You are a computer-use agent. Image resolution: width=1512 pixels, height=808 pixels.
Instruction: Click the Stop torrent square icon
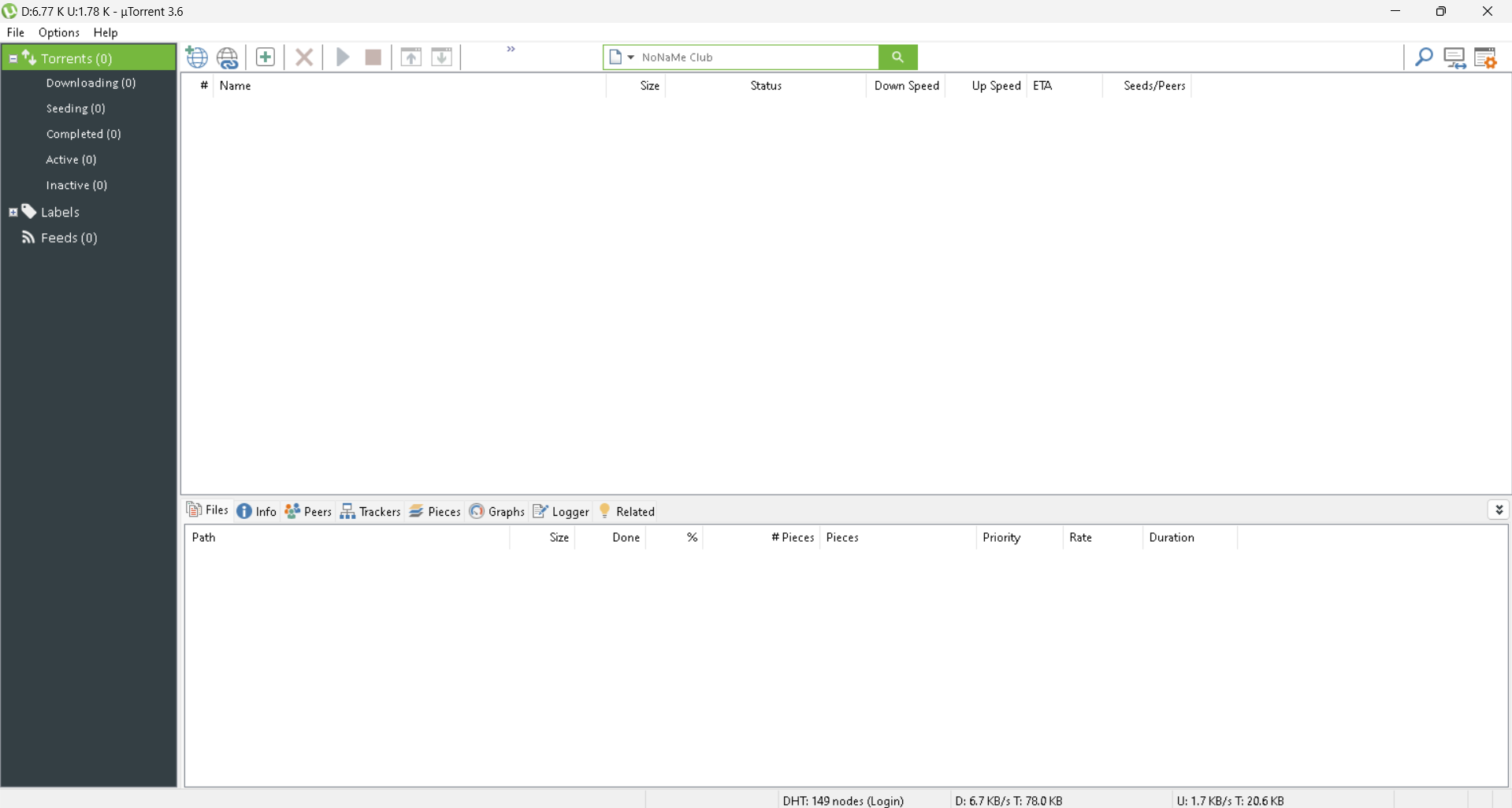pyautogui.click(x=373, y=57)
